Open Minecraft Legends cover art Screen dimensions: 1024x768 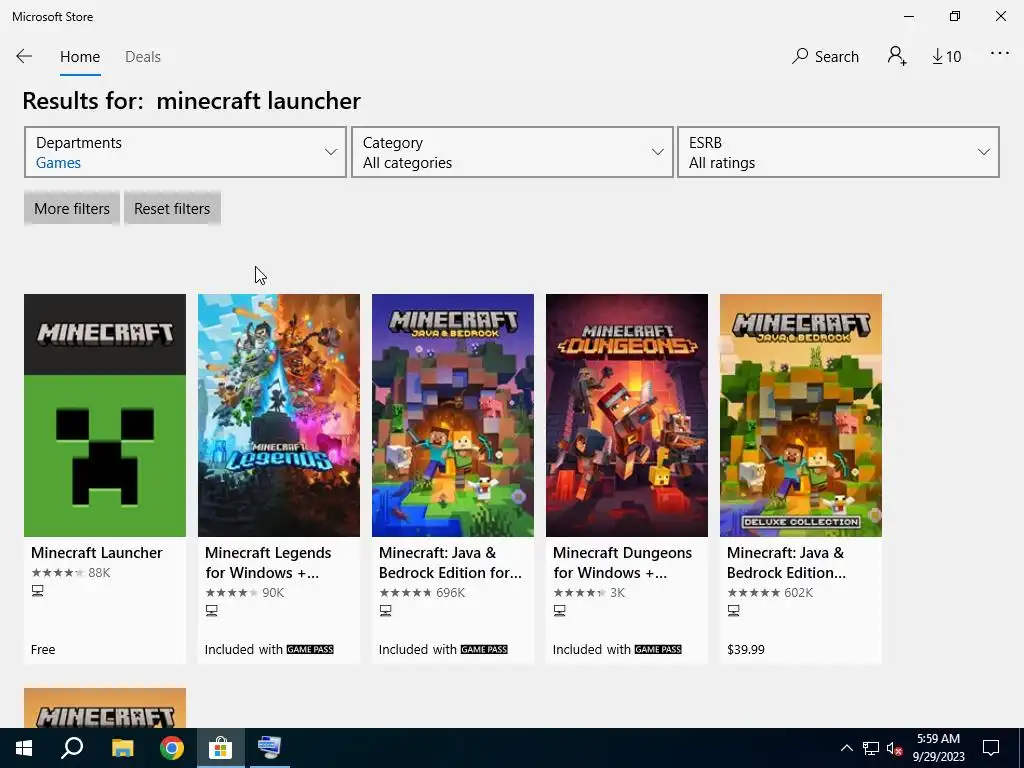pos(279,415)
